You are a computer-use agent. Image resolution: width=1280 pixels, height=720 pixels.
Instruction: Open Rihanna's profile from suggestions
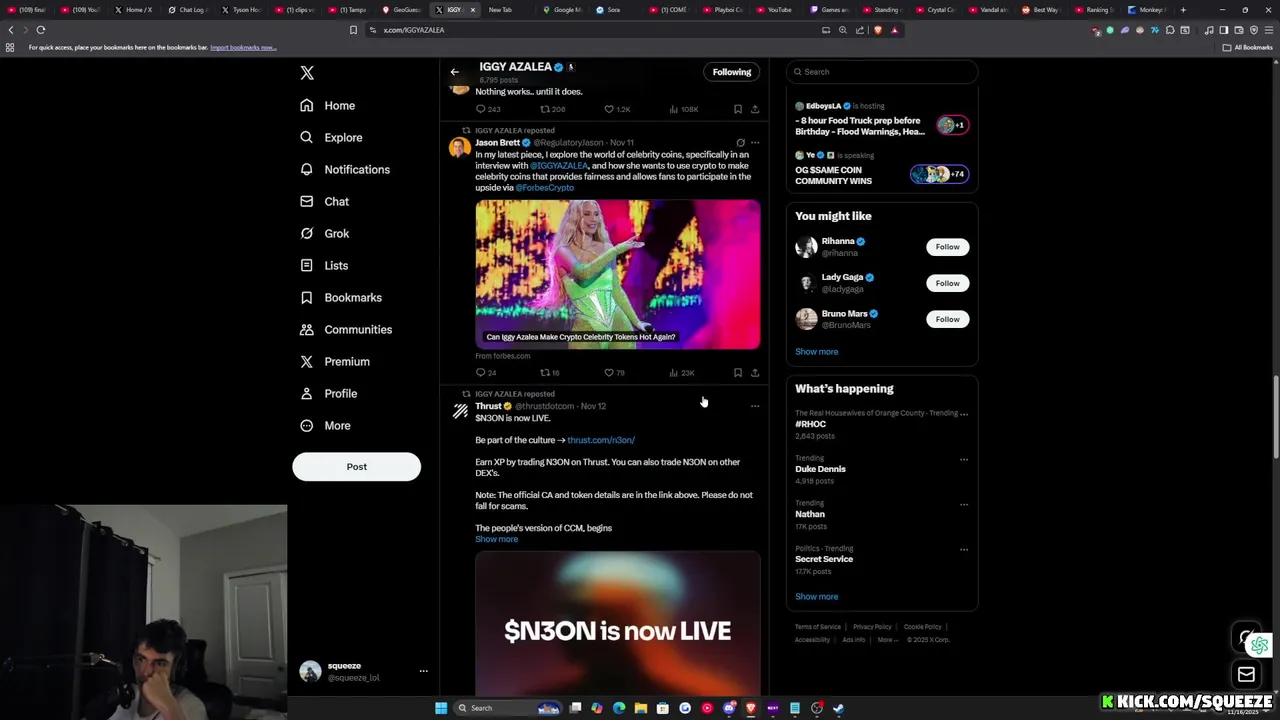pos(838,241)
